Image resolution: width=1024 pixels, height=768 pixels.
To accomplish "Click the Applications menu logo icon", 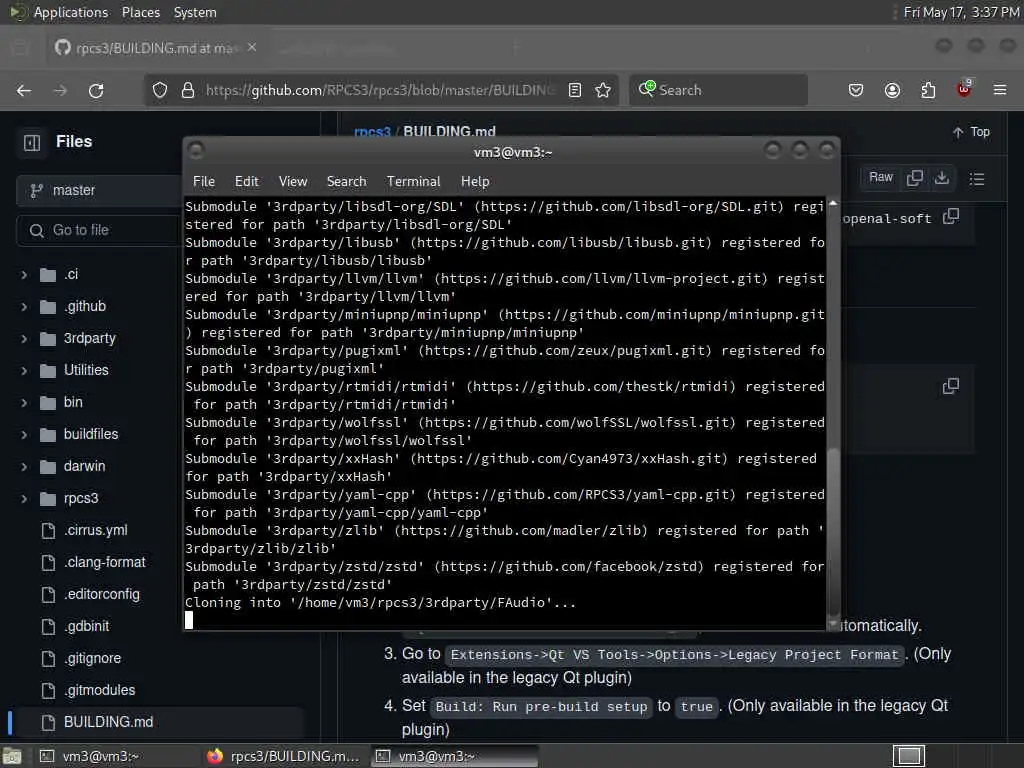I will [18, 12].
